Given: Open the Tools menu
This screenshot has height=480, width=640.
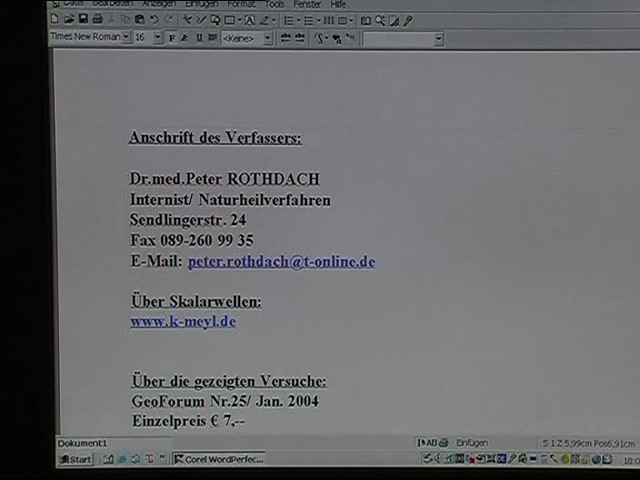Looking at the screenshot, I should point(274,4).
